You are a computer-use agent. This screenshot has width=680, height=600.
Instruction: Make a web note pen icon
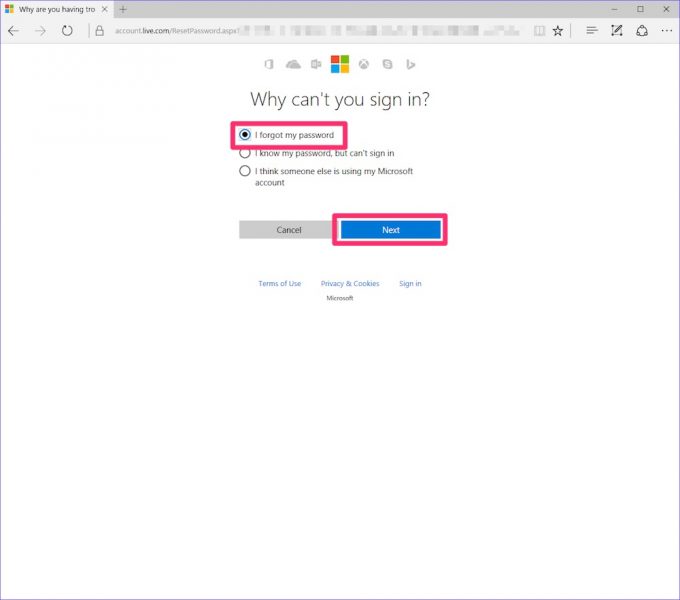617,30
